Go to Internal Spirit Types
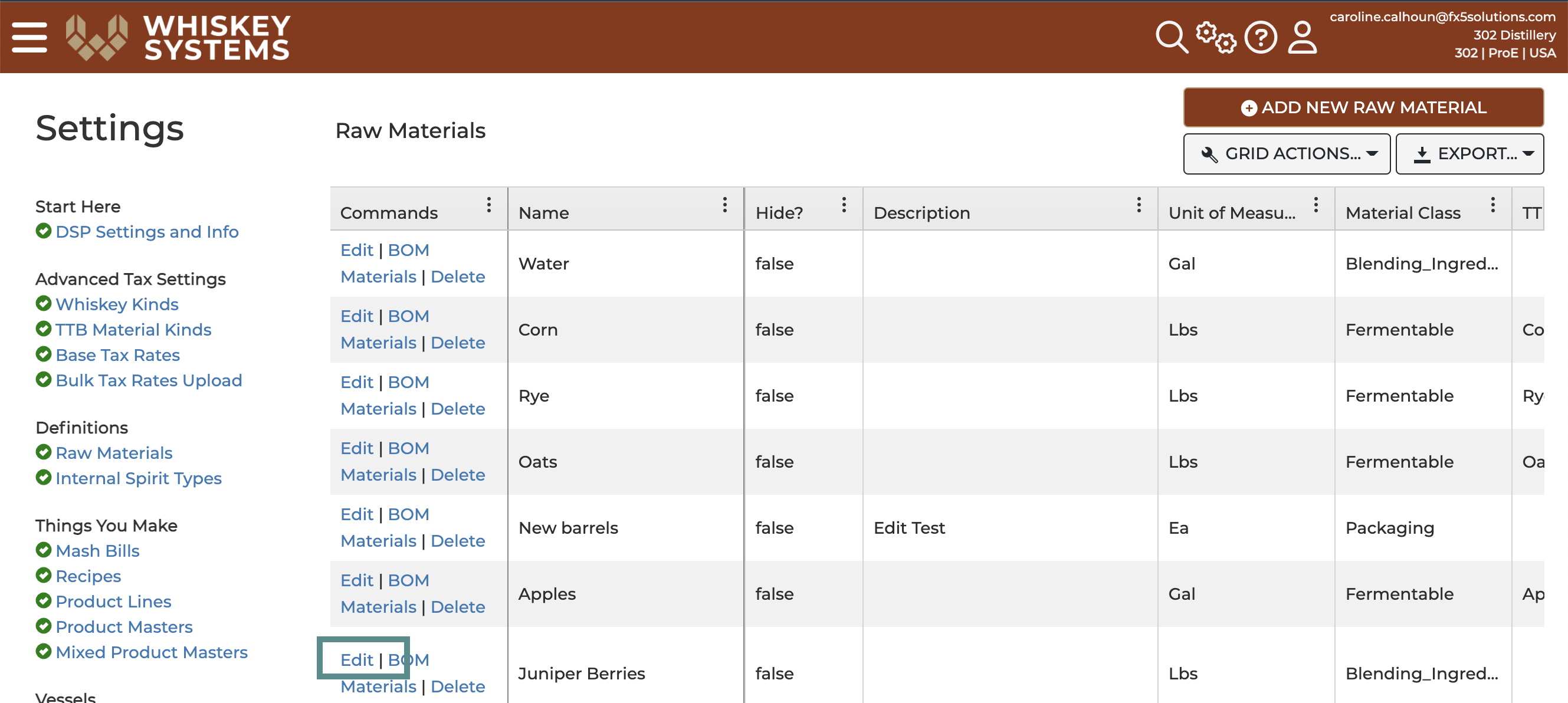 [138, 478]
